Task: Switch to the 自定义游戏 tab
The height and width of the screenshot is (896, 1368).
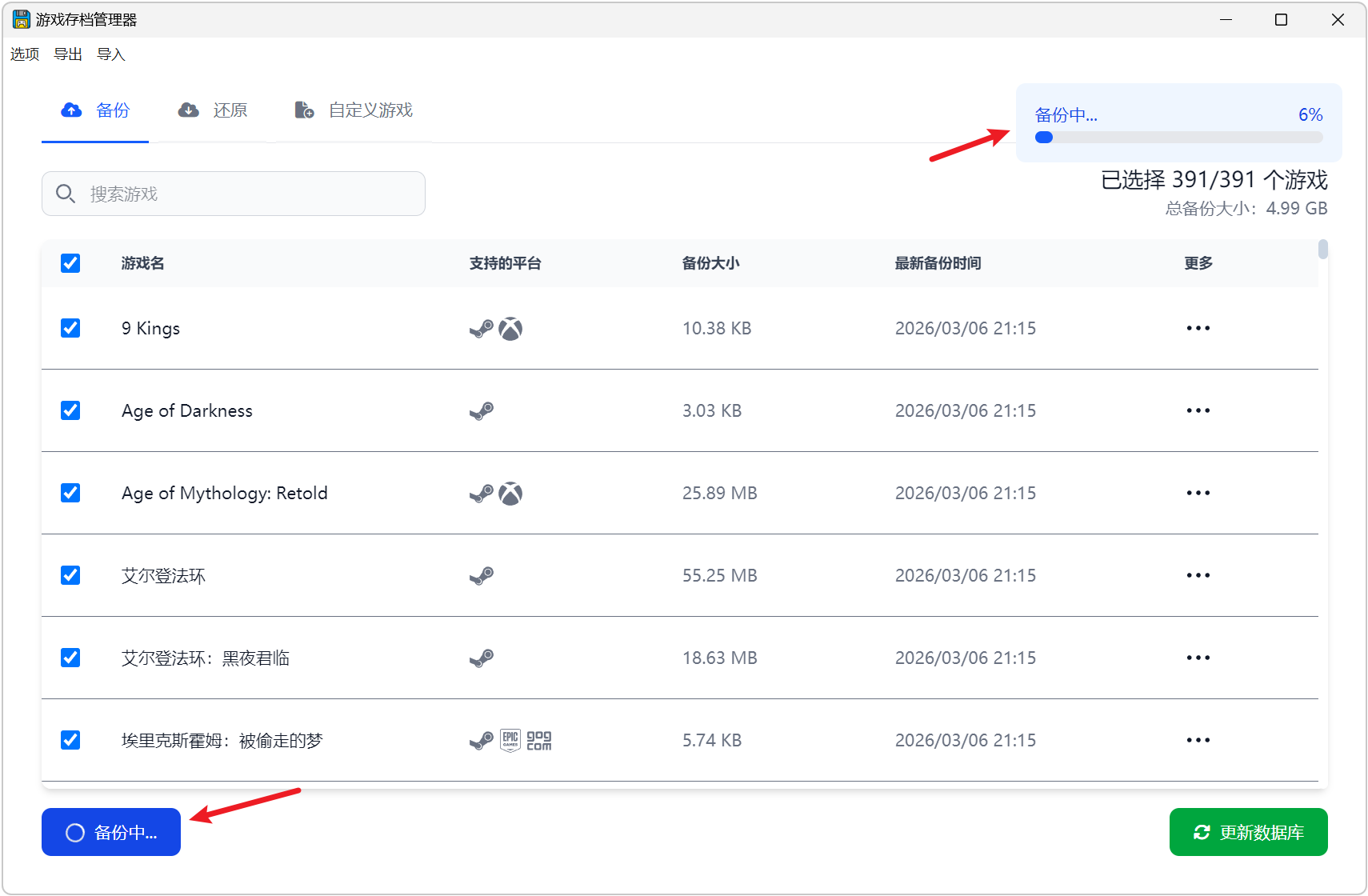Action: coord(354,111)
